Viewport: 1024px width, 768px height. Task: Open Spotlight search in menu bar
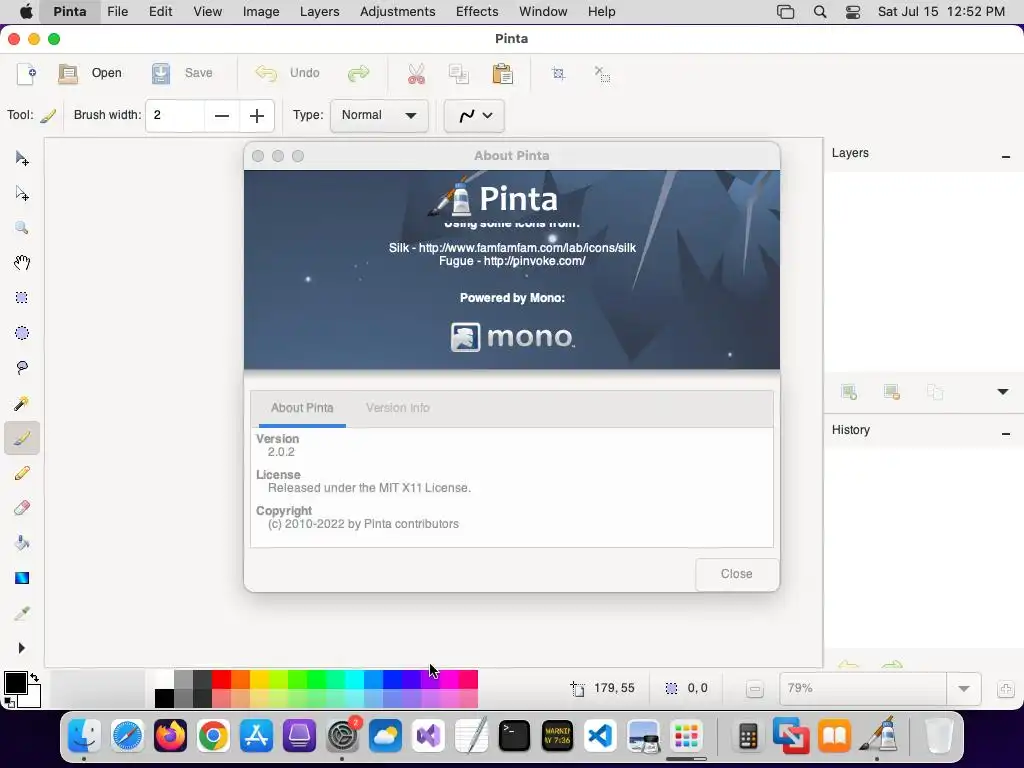pos(820,12)
